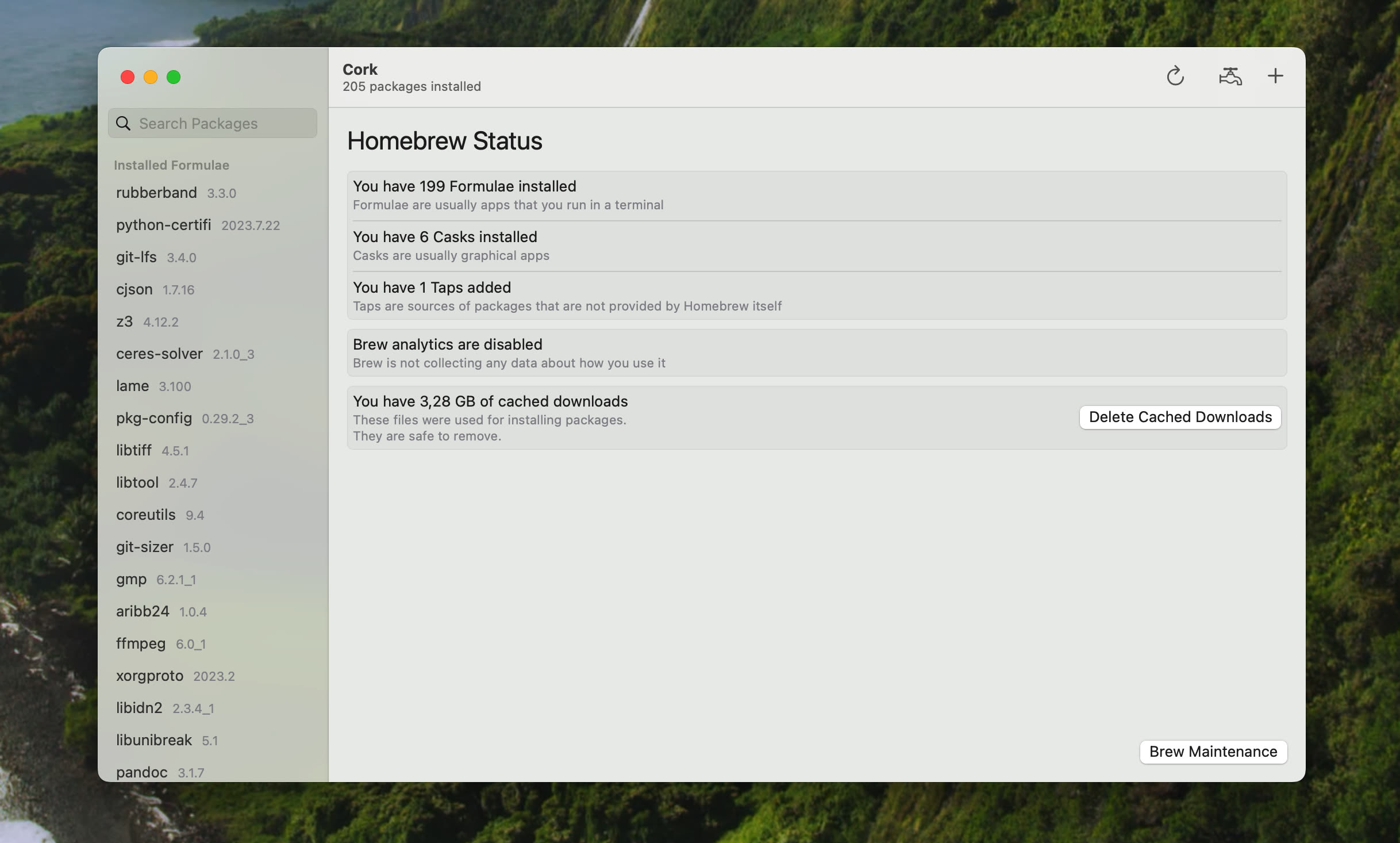Select ffmpeg from installed formulae
Viewport: 1400px width, 843px height.
click(x=141, y=643)
